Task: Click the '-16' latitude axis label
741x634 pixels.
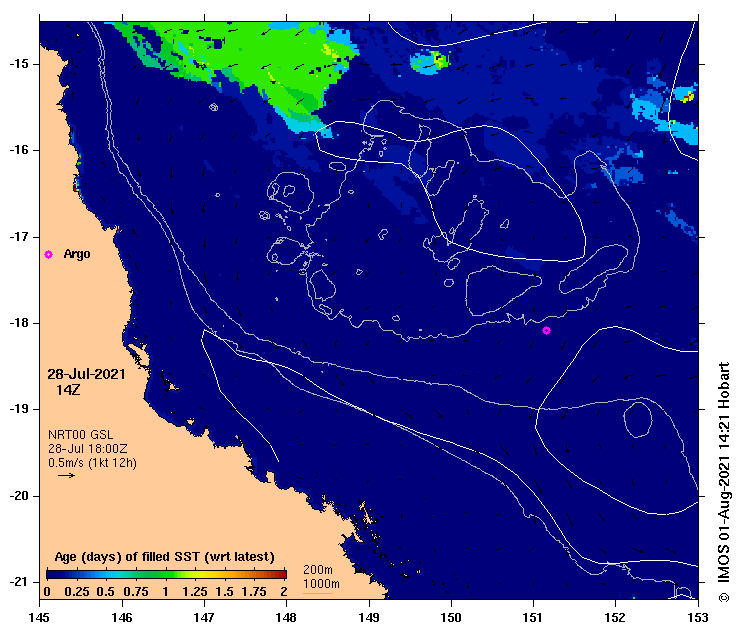Action: pyautogui.click(x=19, y=150)
